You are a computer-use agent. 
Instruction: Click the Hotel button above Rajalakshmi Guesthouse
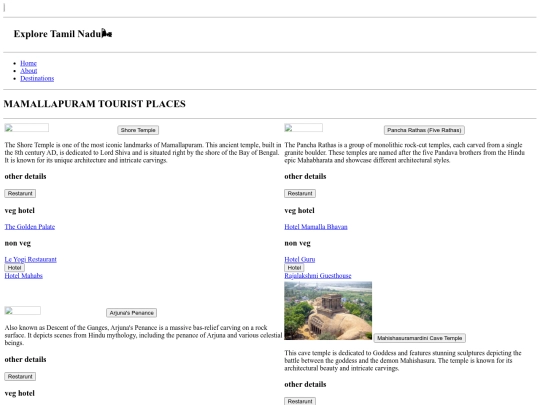[x=294, y=268]
